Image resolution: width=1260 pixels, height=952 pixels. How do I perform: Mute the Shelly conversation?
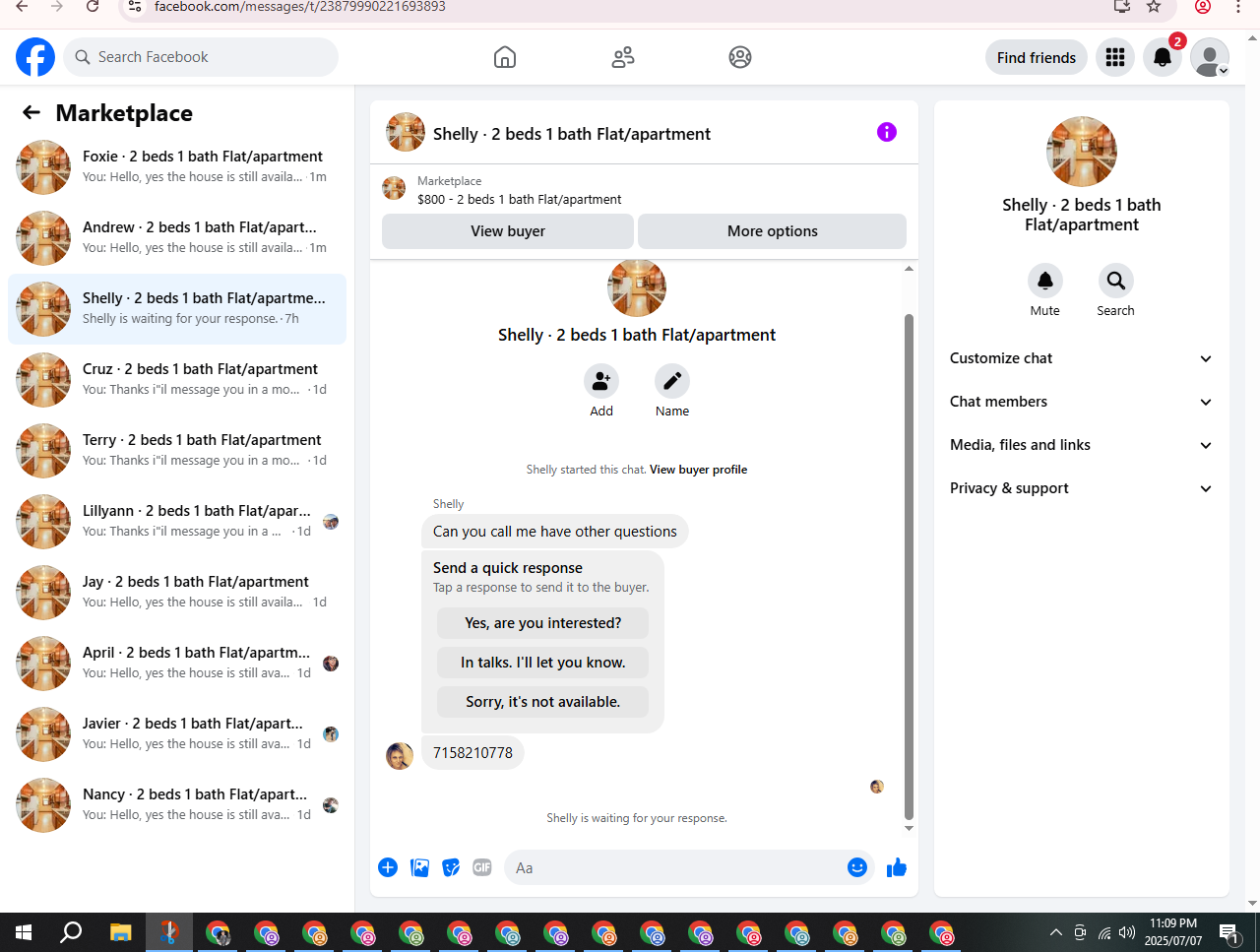[x=1045, y=281]
